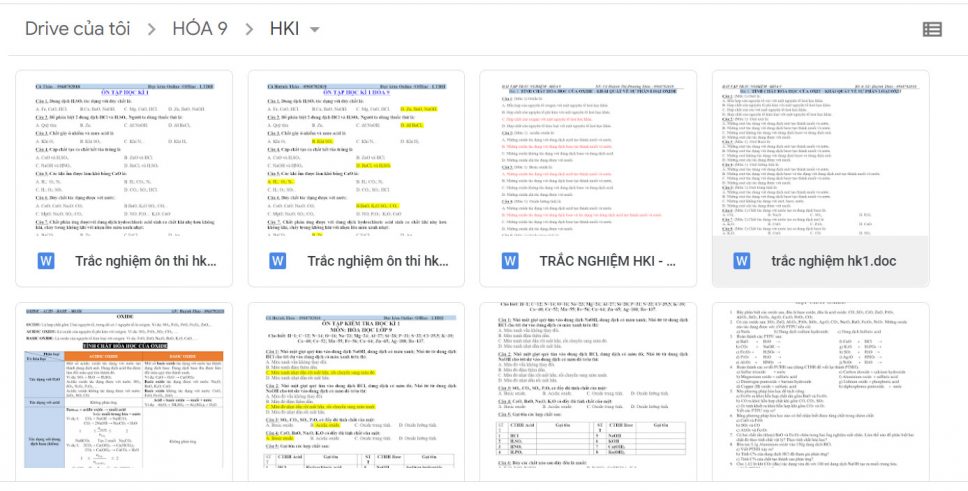Open thumbnail preview with red text lines
Screen dimensions: 968x491
(588, 158)
